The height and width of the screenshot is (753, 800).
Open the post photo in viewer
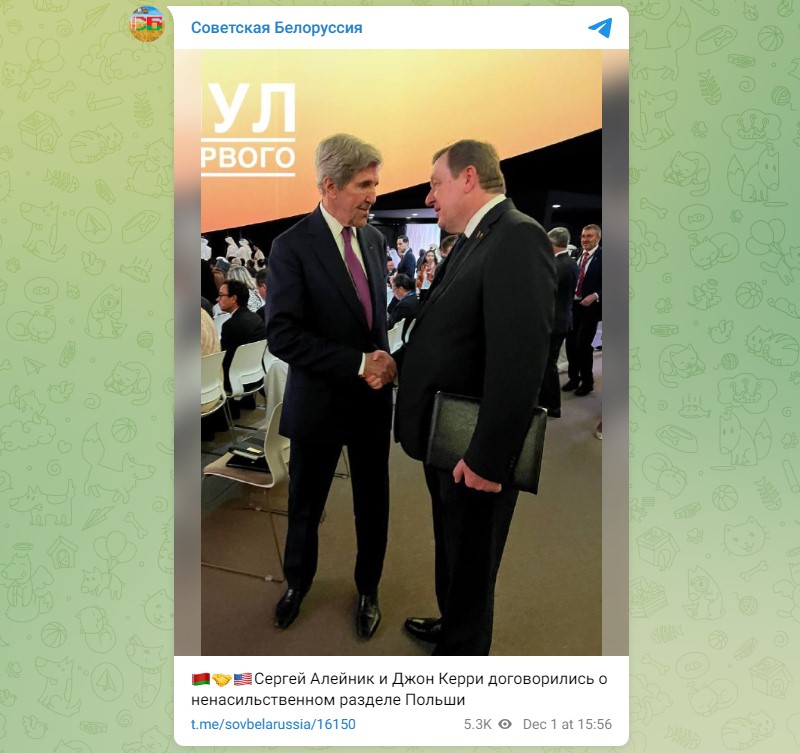pos(401,353)
